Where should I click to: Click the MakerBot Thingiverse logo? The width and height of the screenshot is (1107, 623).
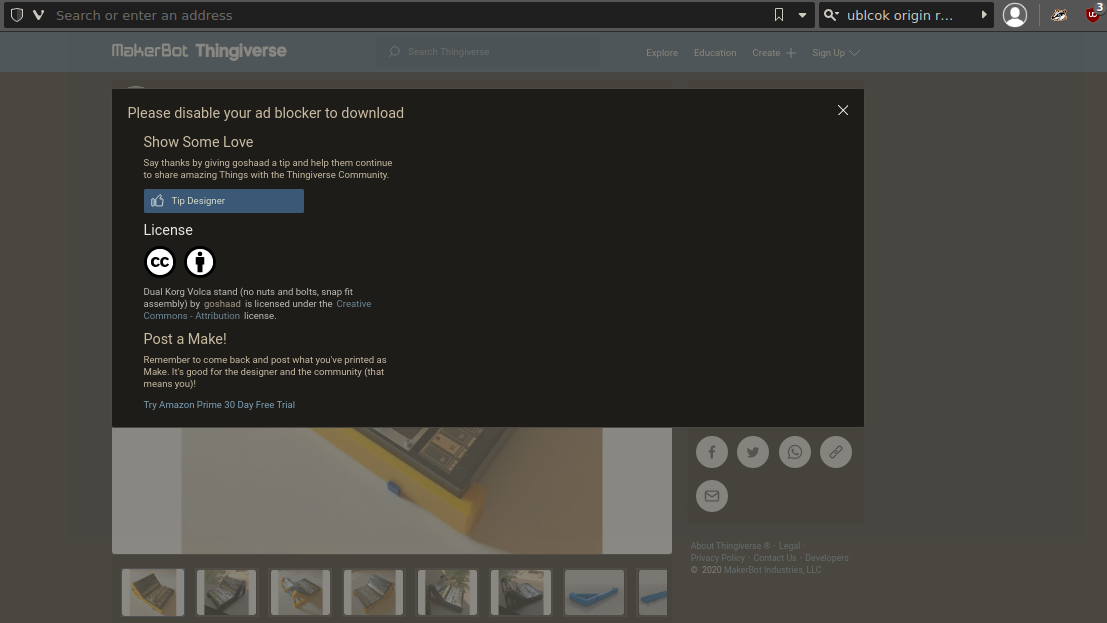pos(198,51)
